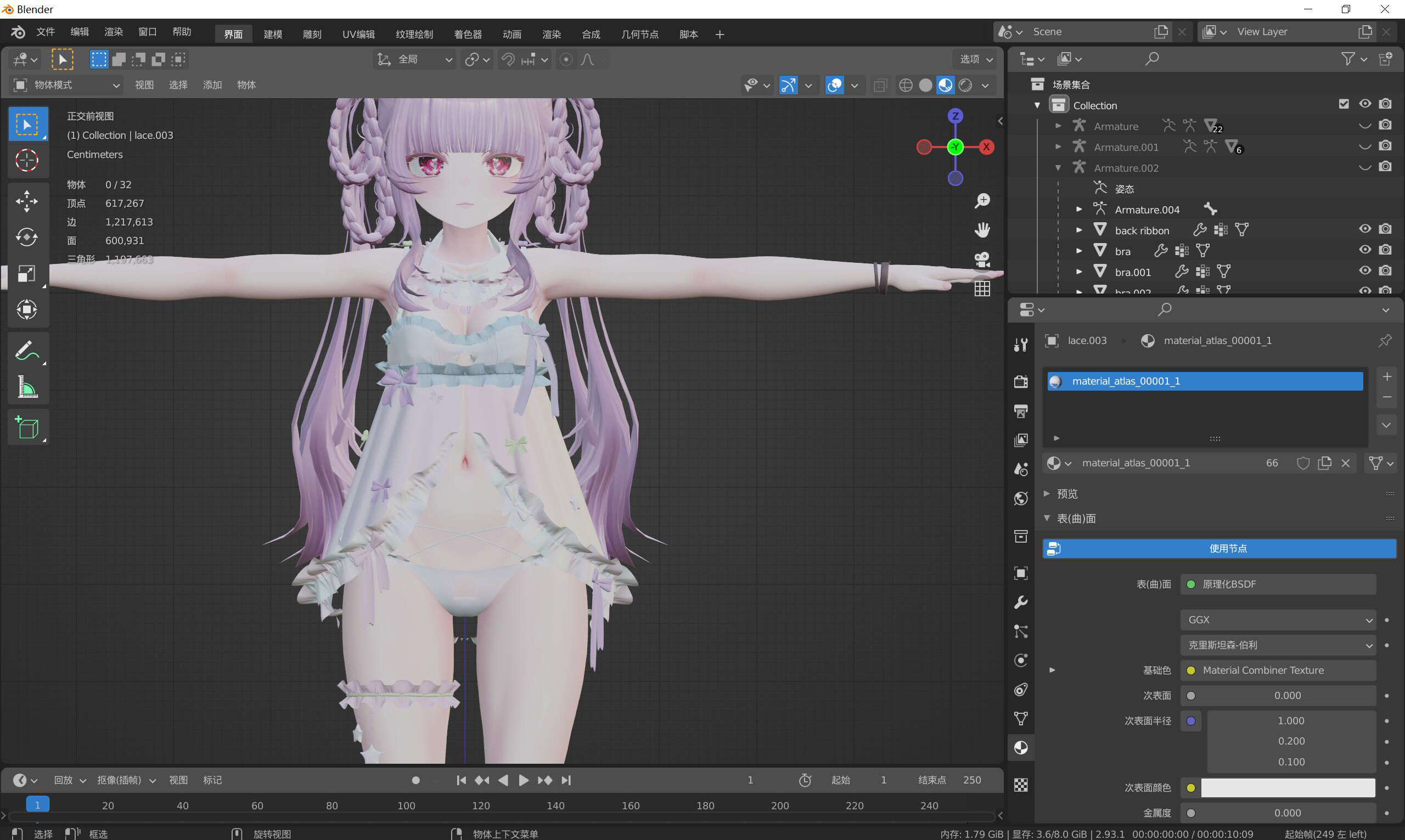1405x840 pixels.
Task: Open the Tool properties tab
Action: 1021,343
